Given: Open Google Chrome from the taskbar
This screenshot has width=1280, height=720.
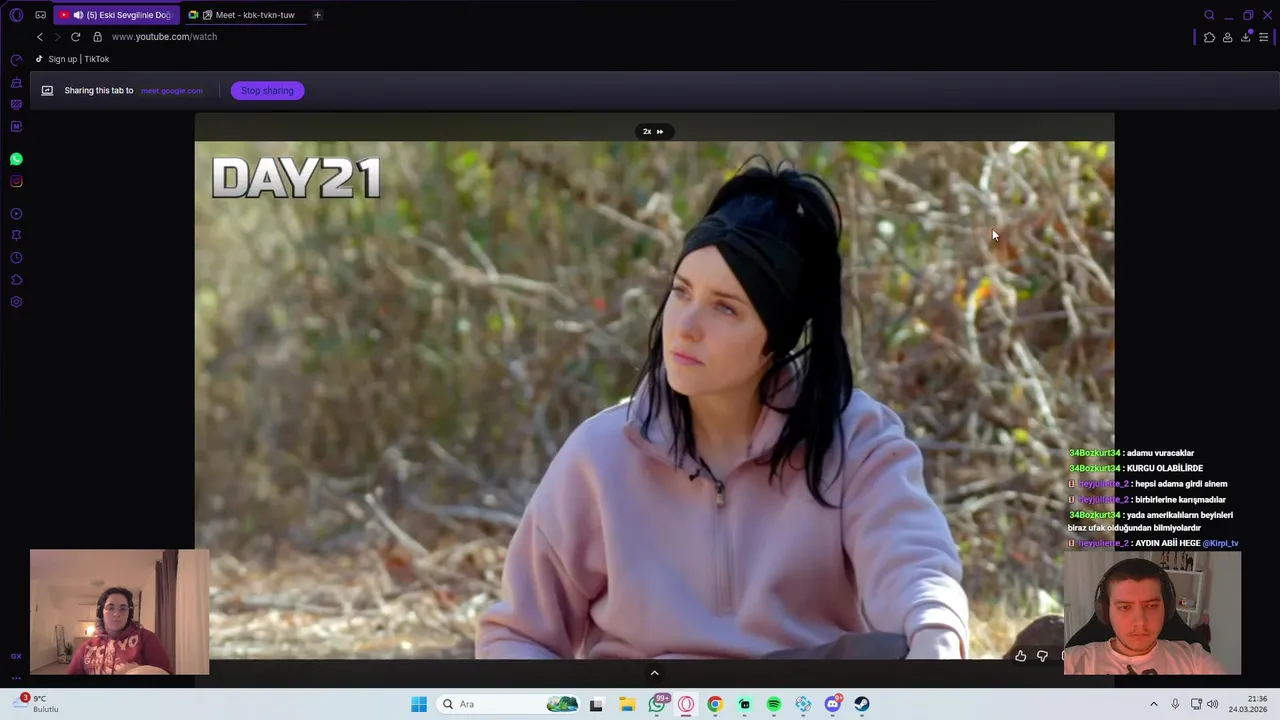Looking at the screenshot, I should pyautogui.click(x=715, y=704).
